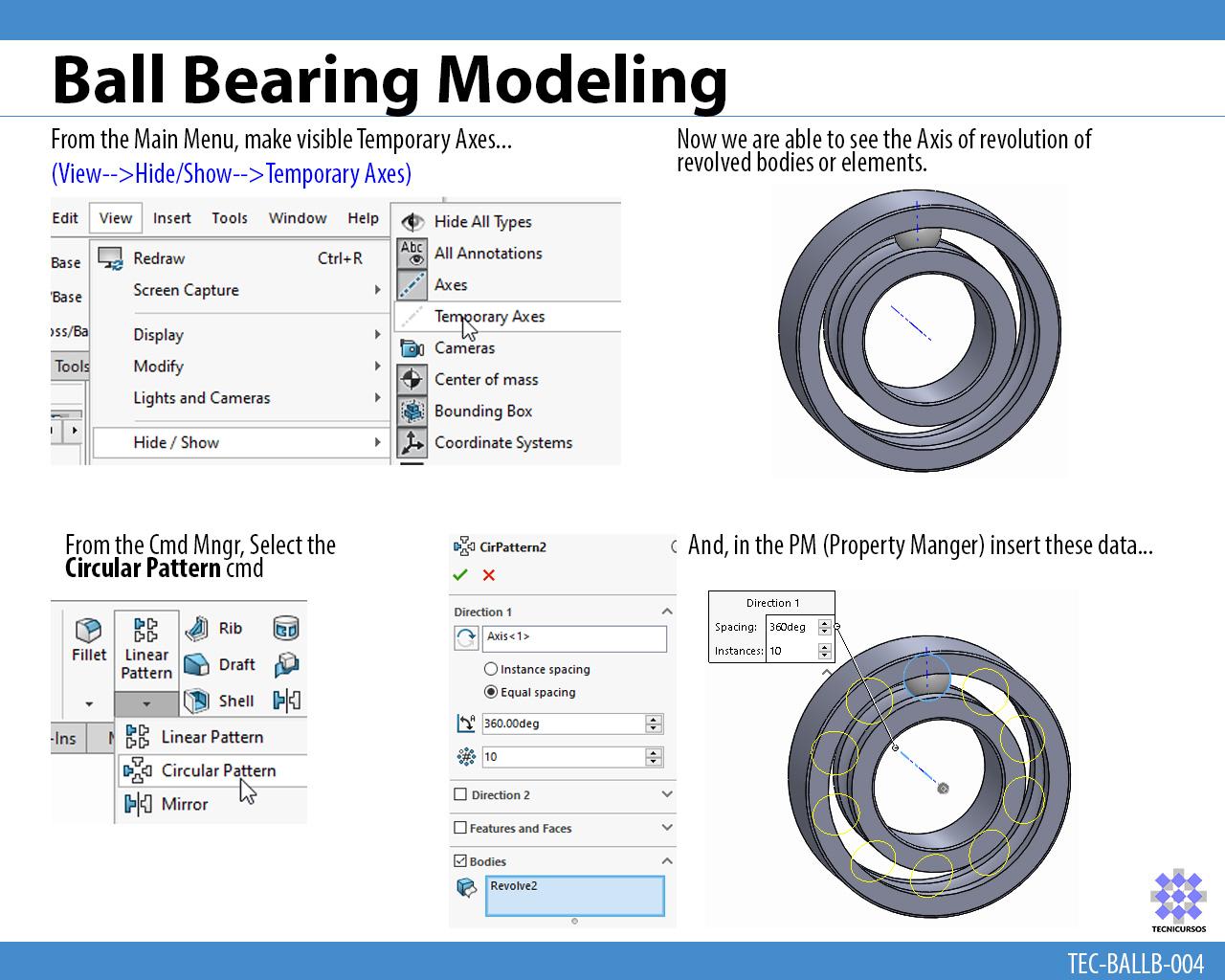Expand the Modify submenu arrow
The image size is (1225, 980).
[x=377, y=367]
